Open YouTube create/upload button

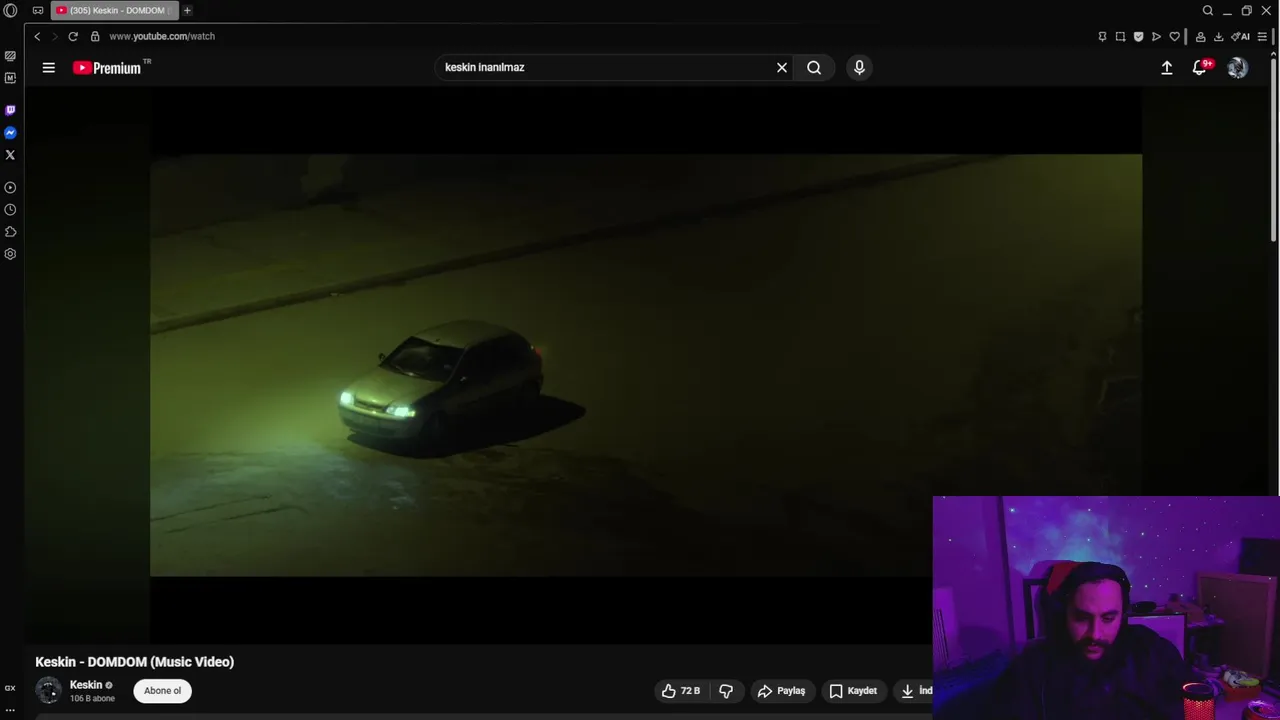click(x=1166, y=68)
